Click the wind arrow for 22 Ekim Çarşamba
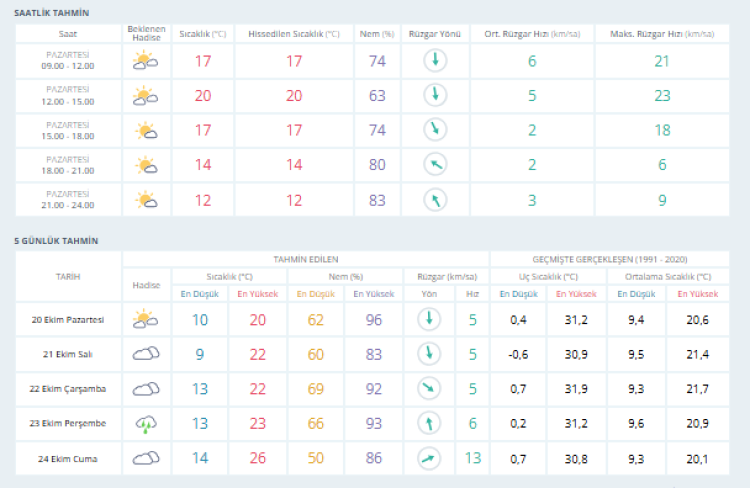This screenshot has height=488, width=750. click(x=428, y=388)
